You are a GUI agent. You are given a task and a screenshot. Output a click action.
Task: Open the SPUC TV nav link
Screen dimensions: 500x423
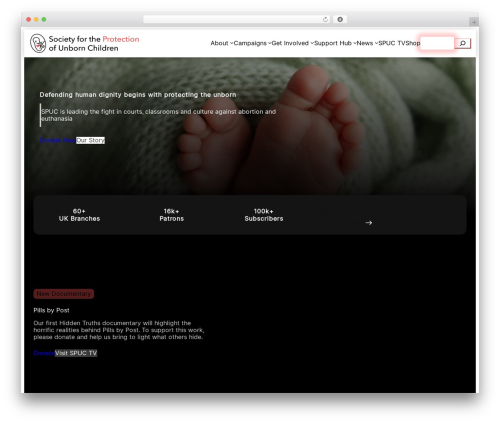pos(392,43)
